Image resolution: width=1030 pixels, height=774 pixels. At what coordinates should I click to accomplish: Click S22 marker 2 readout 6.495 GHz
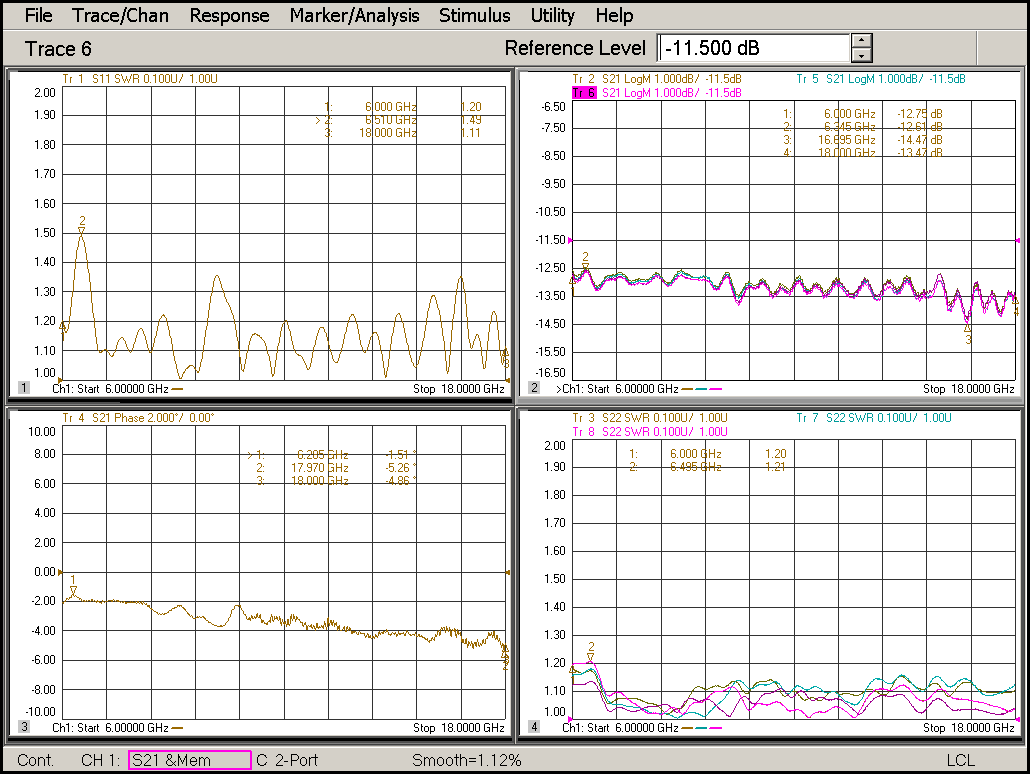(696, 467)
